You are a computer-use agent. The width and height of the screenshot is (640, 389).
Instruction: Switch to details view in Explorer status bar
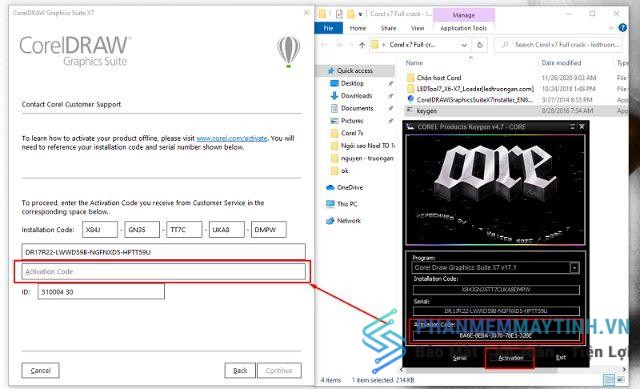tap(609, 380)
